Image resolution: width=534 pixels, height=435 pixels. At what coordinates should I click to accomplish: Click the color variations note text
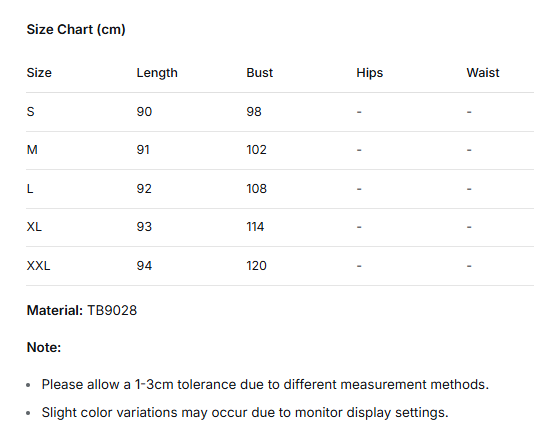(245, 413)
